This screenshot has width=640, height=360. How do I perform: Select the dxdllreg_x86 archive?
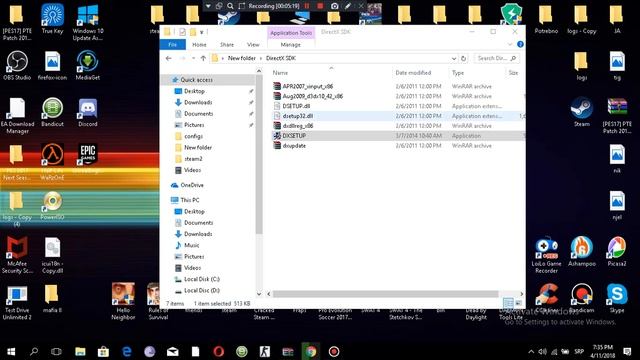point(298,126)
